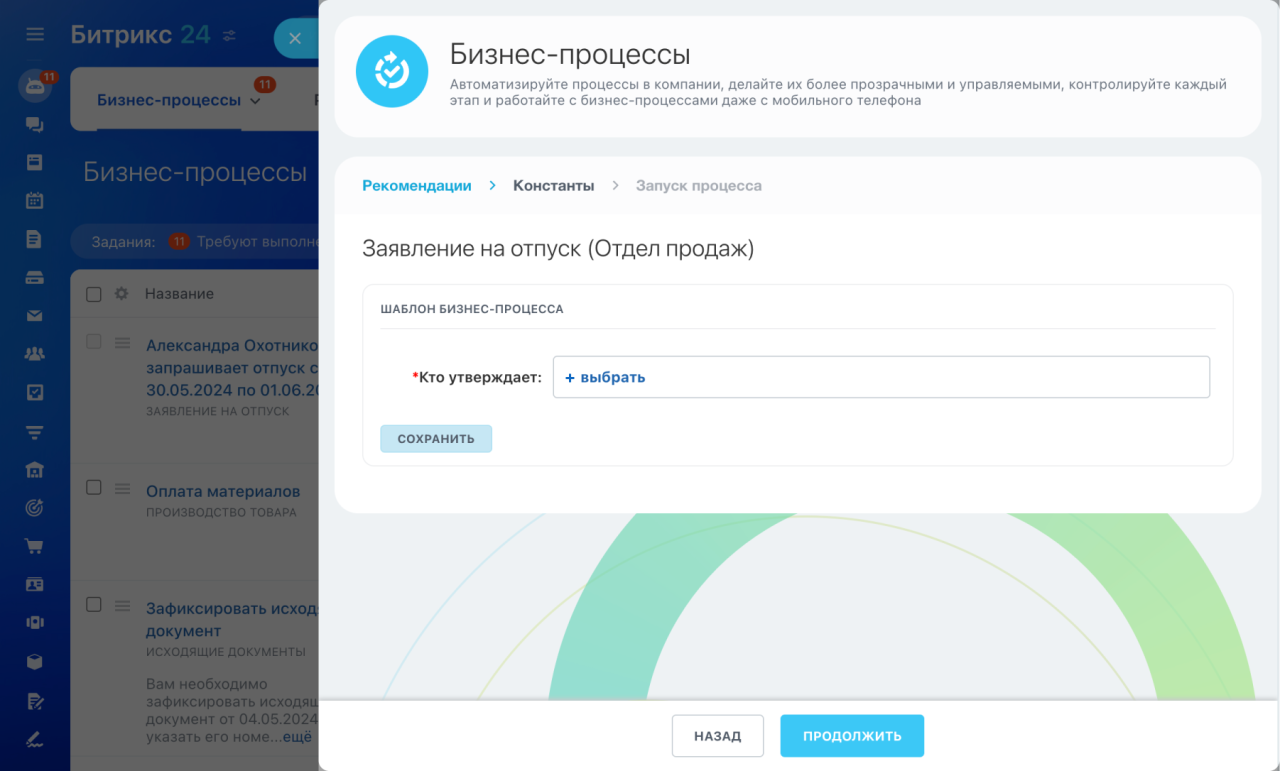Open row menu for Зафиксировать исходящий документ
Image resolution: width=1280 pixels, height=771 pixels.
pos(122,605)
